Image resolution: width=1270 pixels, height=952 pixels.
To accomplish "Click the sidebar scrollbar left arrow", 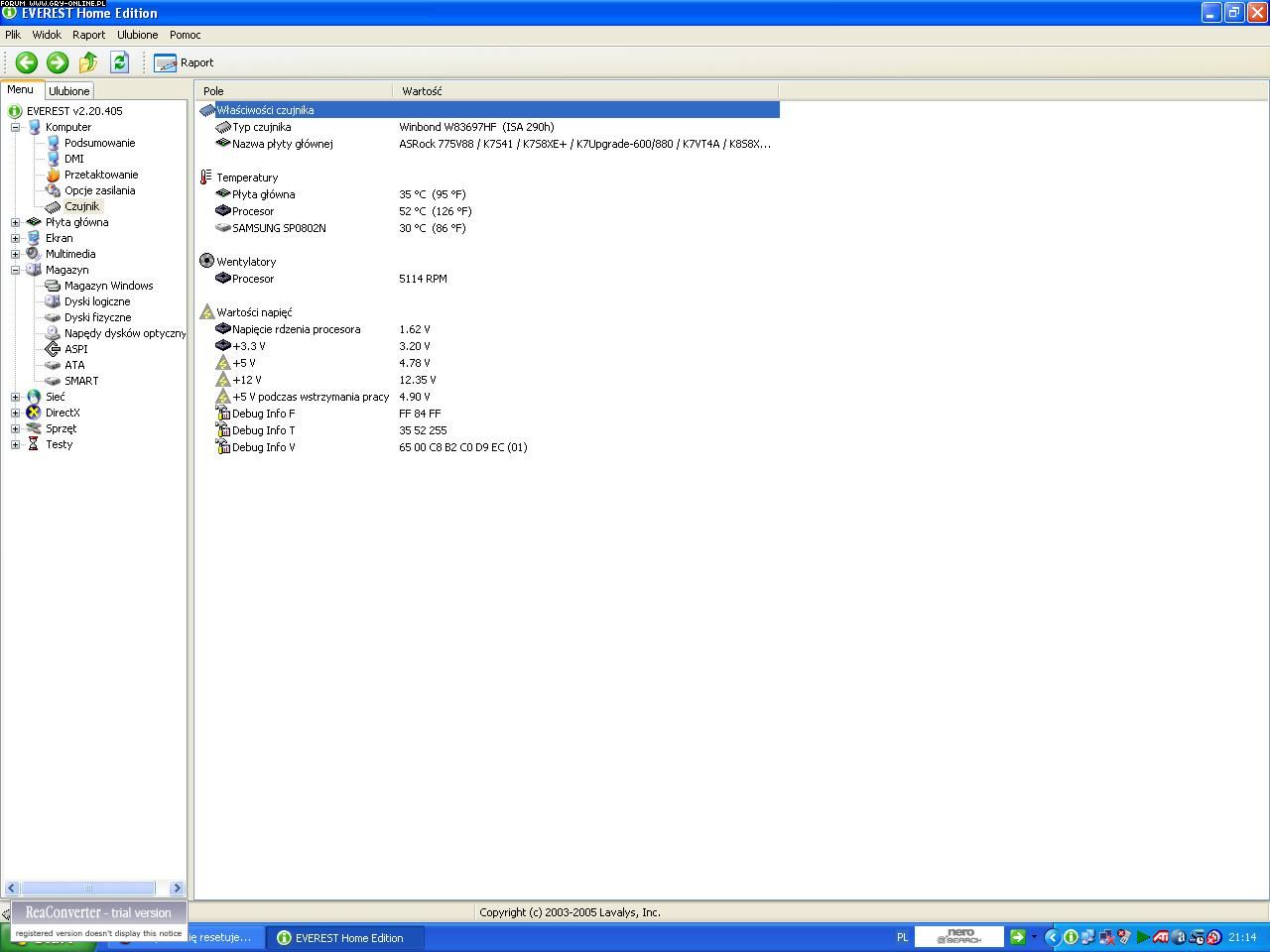I will [x=12, y=889].
